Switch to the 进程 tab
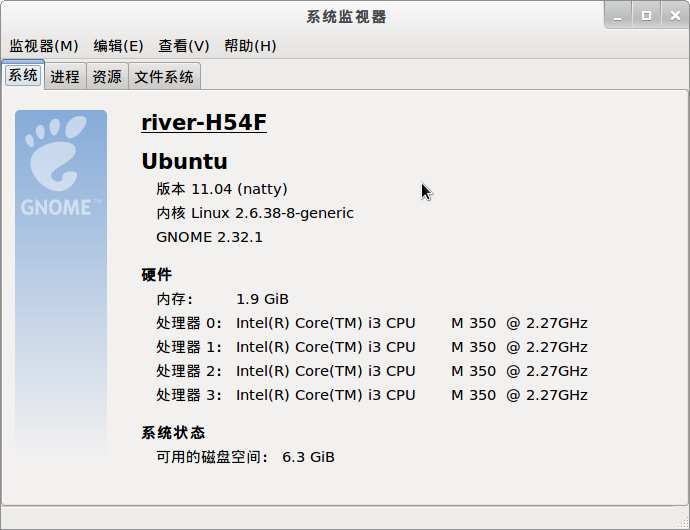690x530 pixels. click(65, 77)
